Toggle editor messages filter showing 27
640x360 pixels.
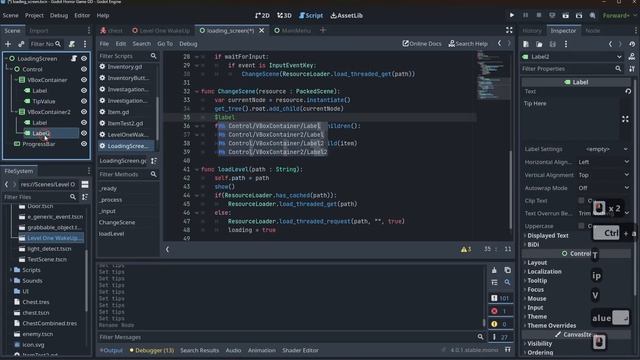click(x=500, y=337)
